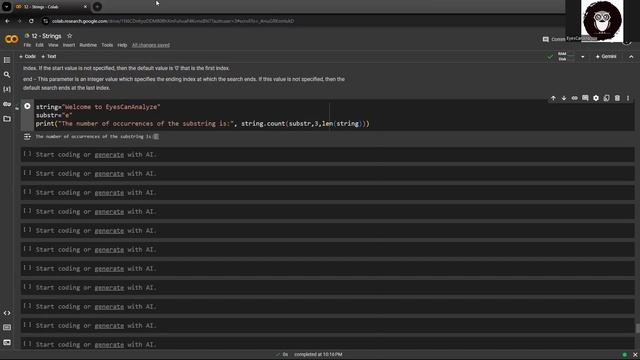The width and height of the screenshot is (640, 360).
Task: Open the Table of contents sidebar panel
Action: [x=7, y=60]
